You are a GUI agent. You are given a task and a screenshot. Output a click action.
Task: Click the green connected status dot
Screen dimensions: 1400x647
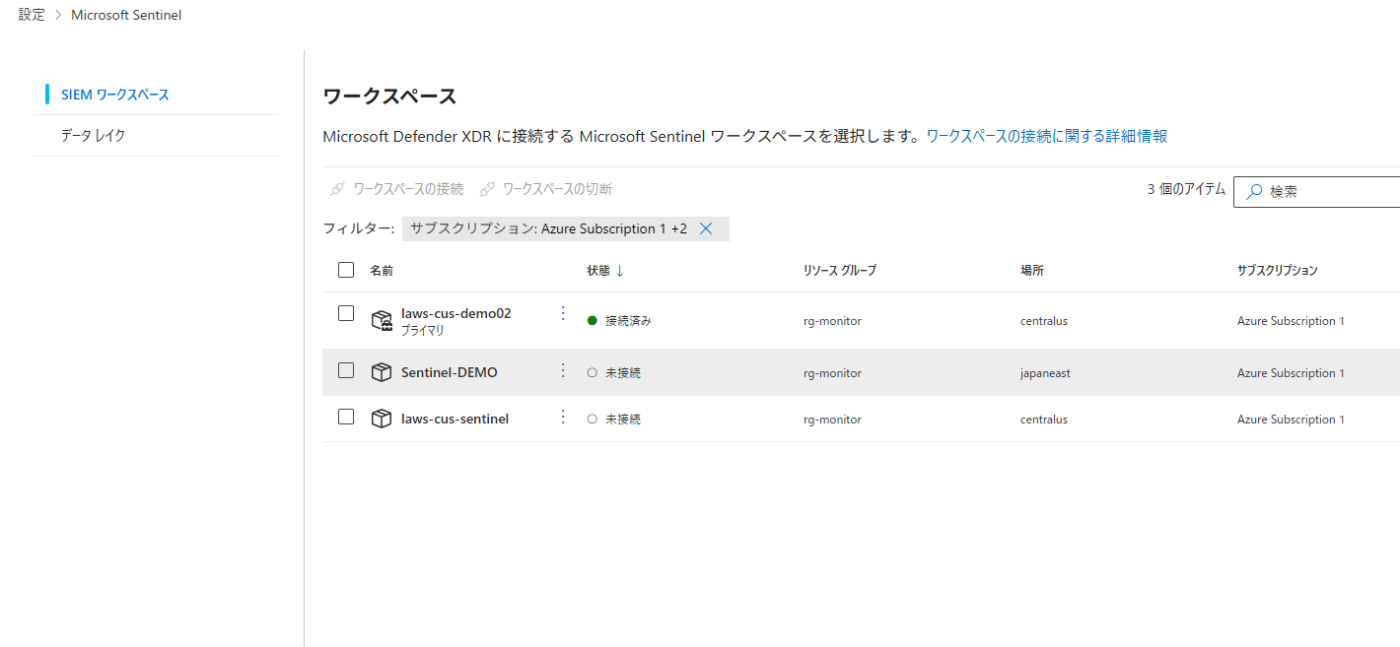tap(592, 321)
